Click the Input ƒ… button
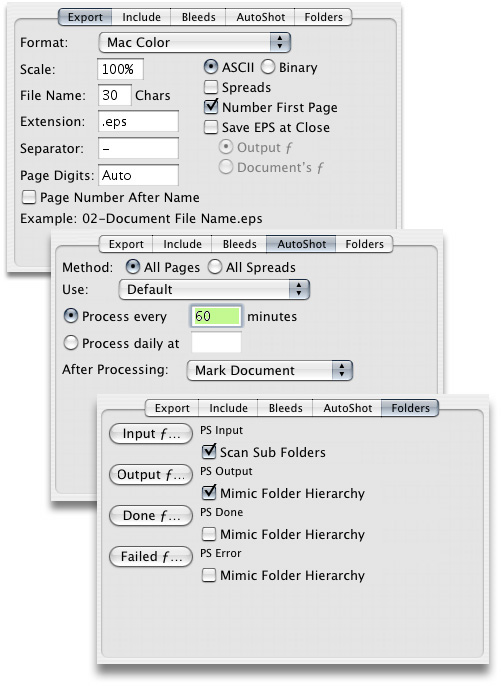The height and width of the screenshot is (686, 502). pos(151,434)
